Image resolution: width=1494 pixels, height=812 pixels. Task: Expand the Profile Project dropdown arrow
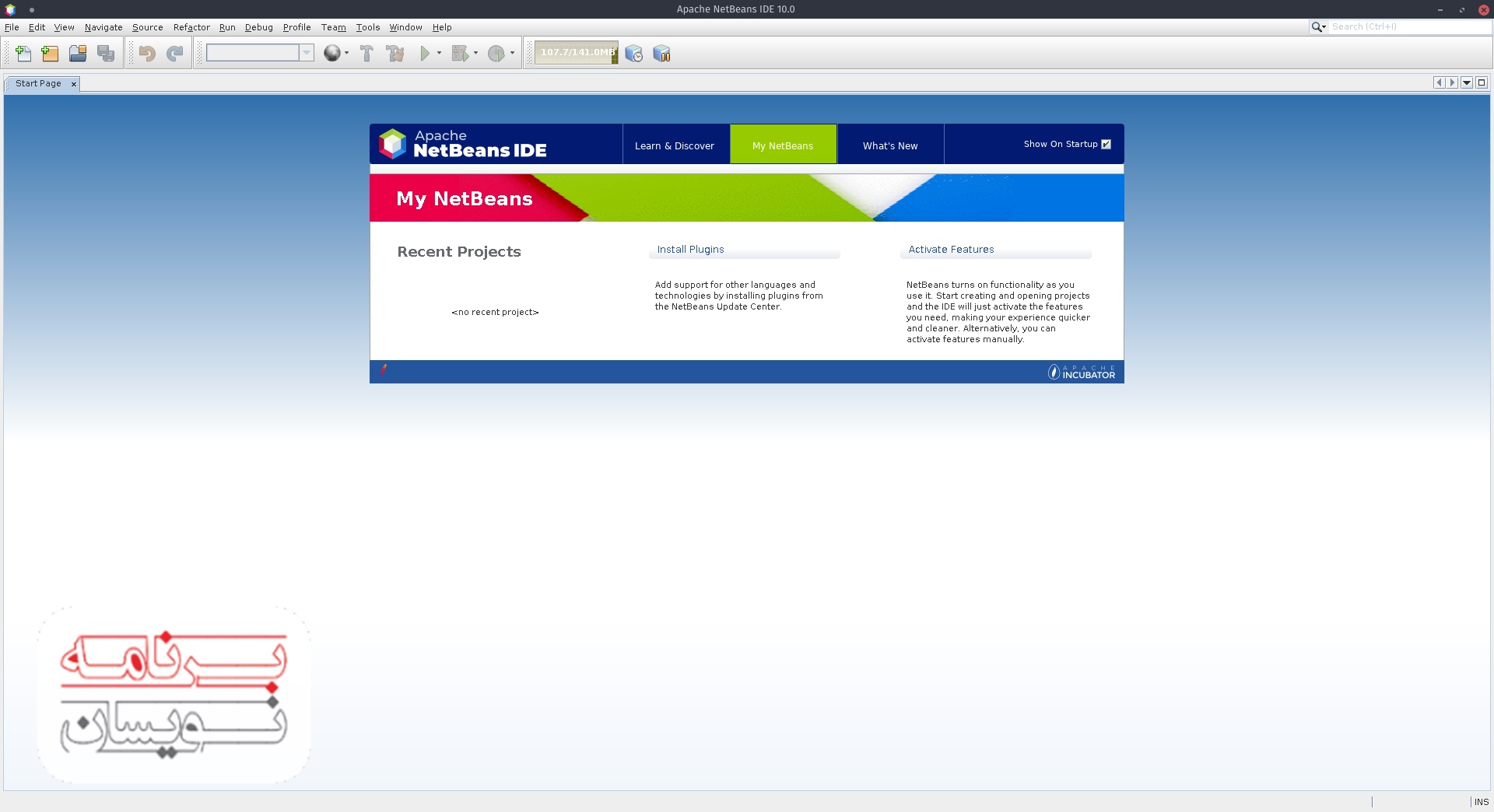[x=512, y=53]
